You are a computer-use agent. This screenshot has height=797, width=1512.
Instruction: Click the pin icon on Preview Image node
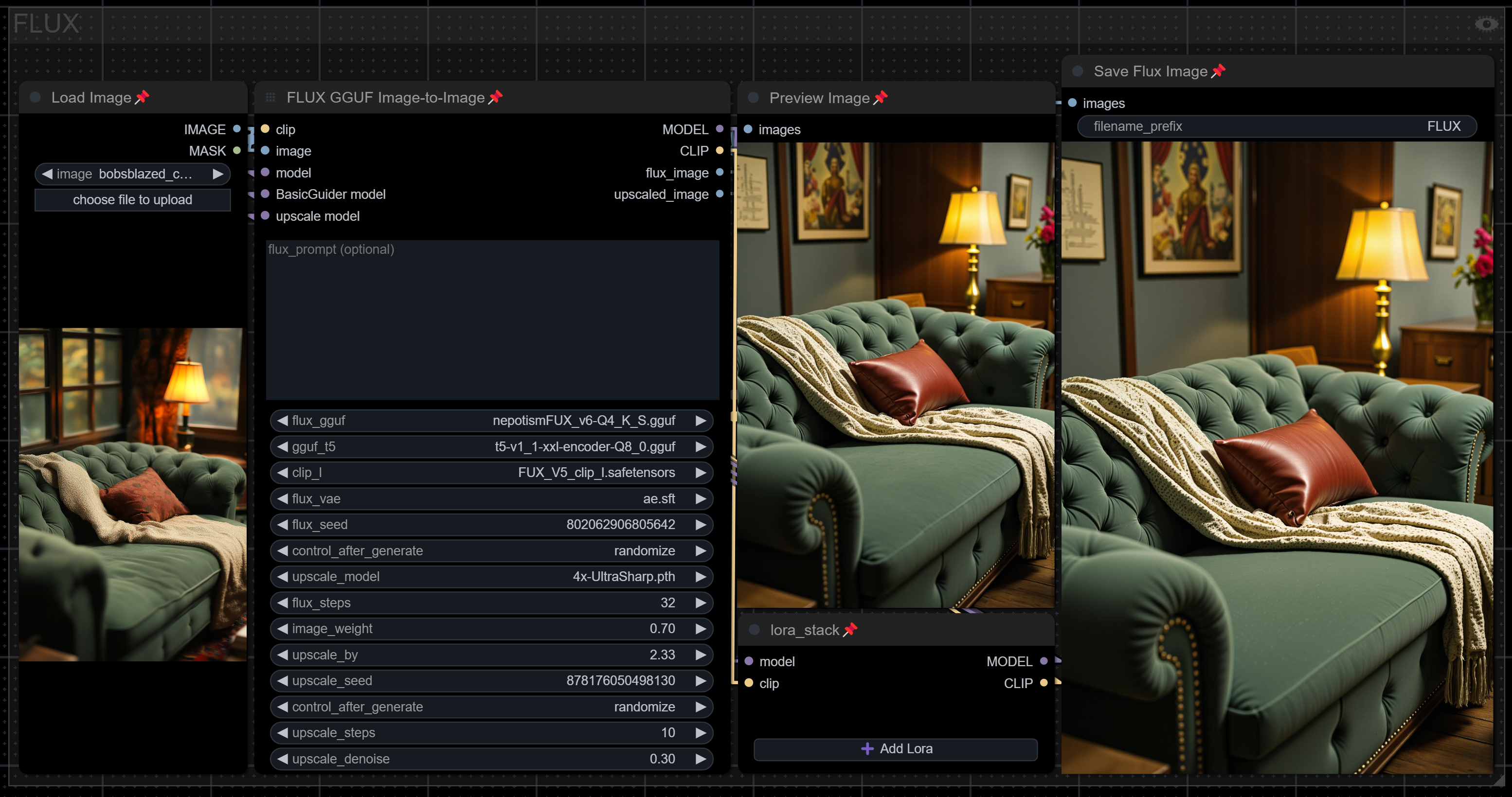tap(880, 98)
